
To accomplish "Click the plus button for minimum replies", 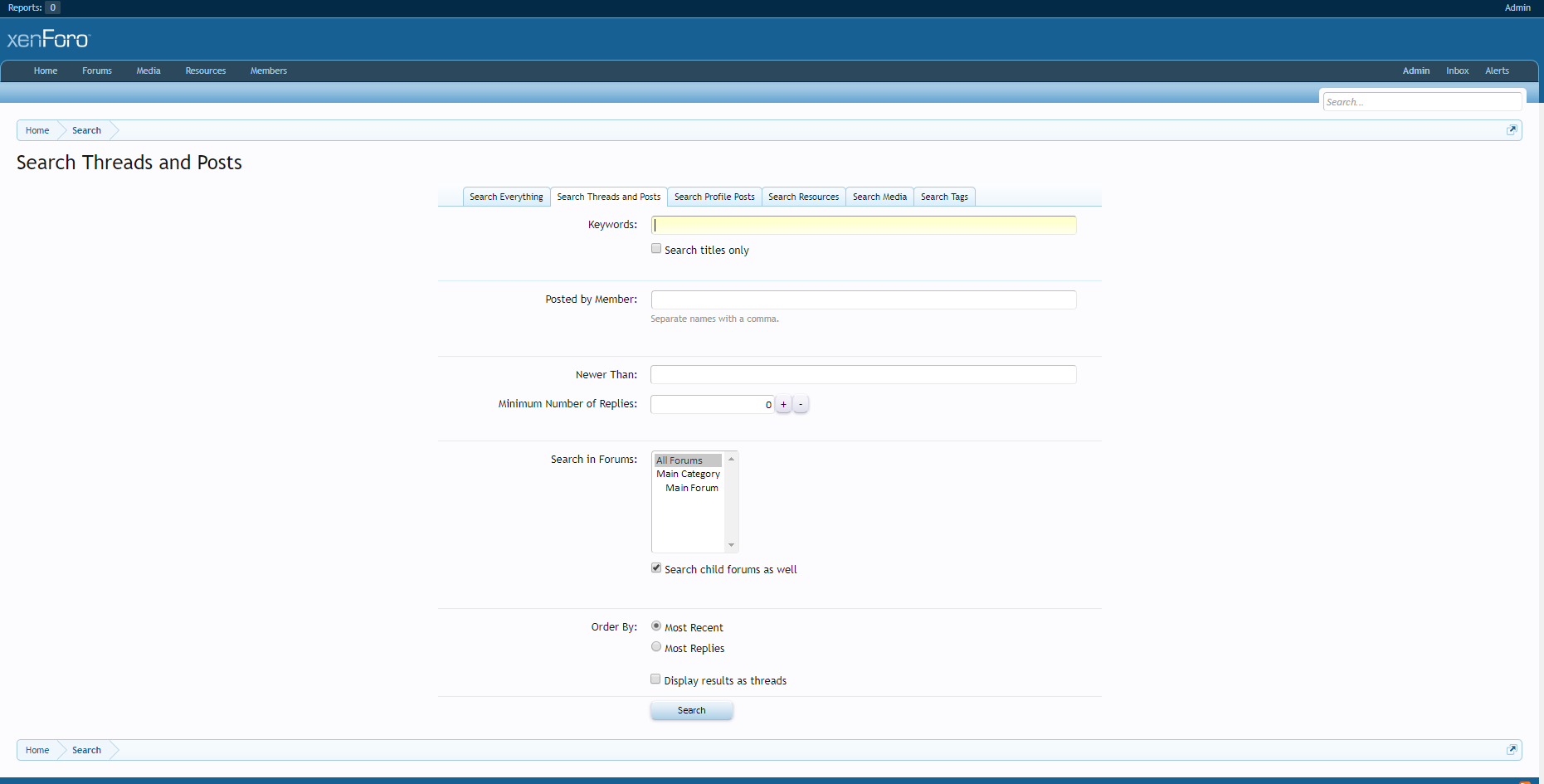I will tap(783, 404).
